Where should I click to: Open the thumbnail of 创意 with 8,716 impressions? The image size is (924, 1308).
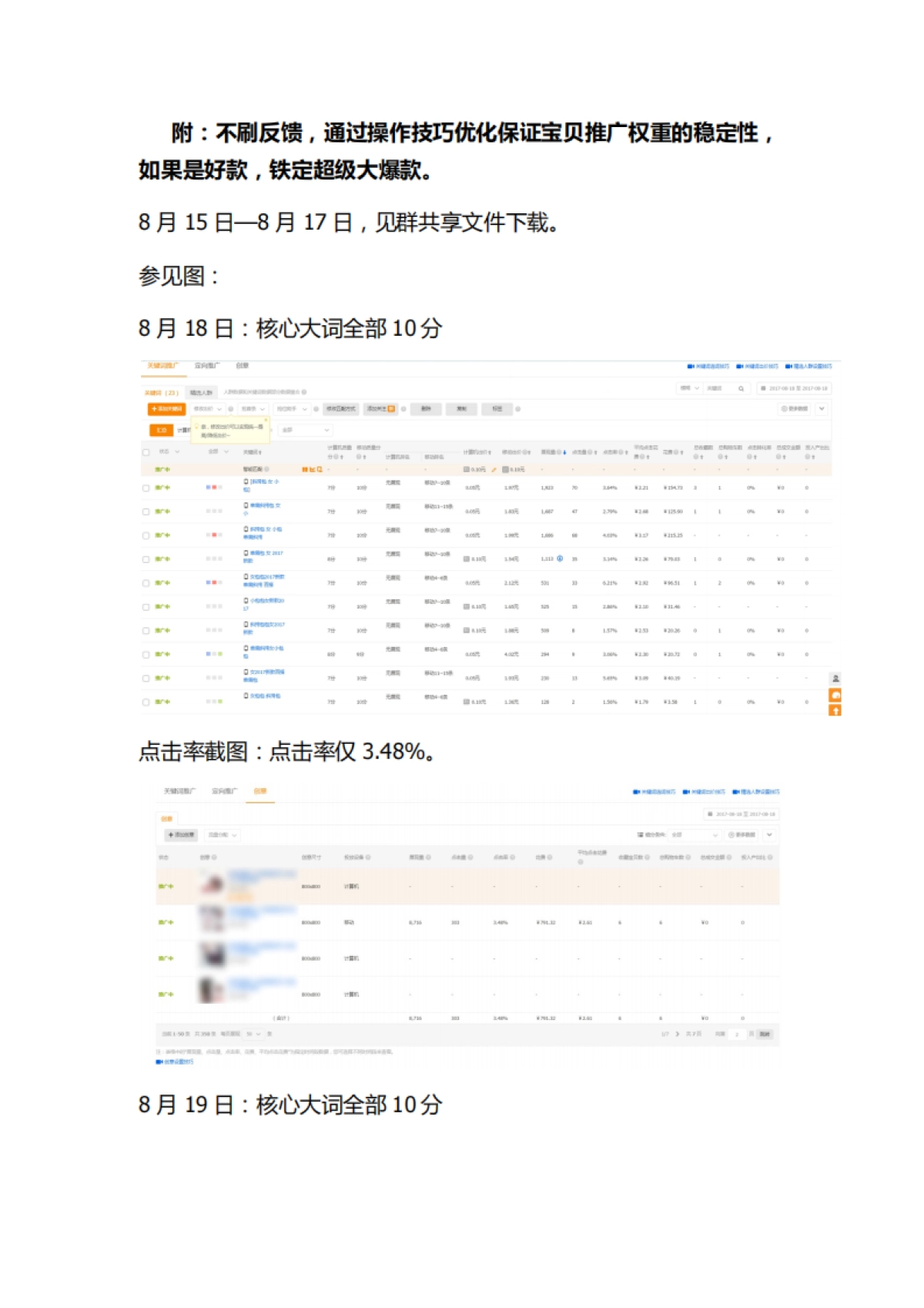click(212, 921)
